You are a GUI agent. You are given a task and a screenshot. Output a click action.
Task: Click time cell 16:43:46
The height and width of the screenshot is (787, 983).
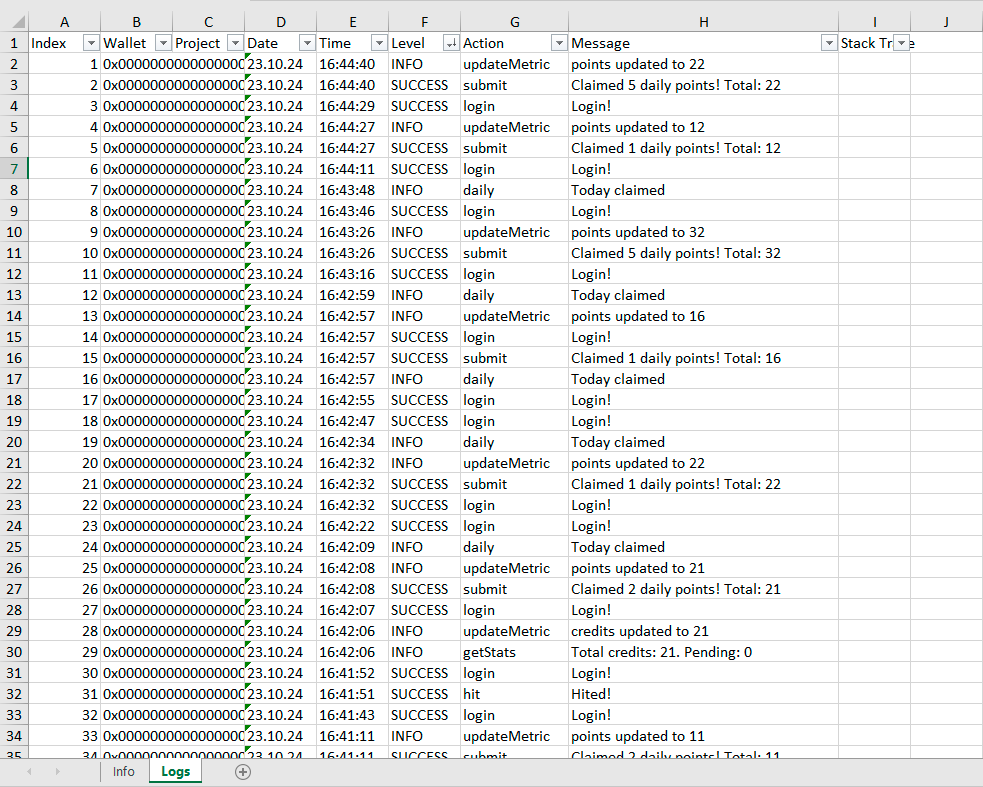point(352,211)
